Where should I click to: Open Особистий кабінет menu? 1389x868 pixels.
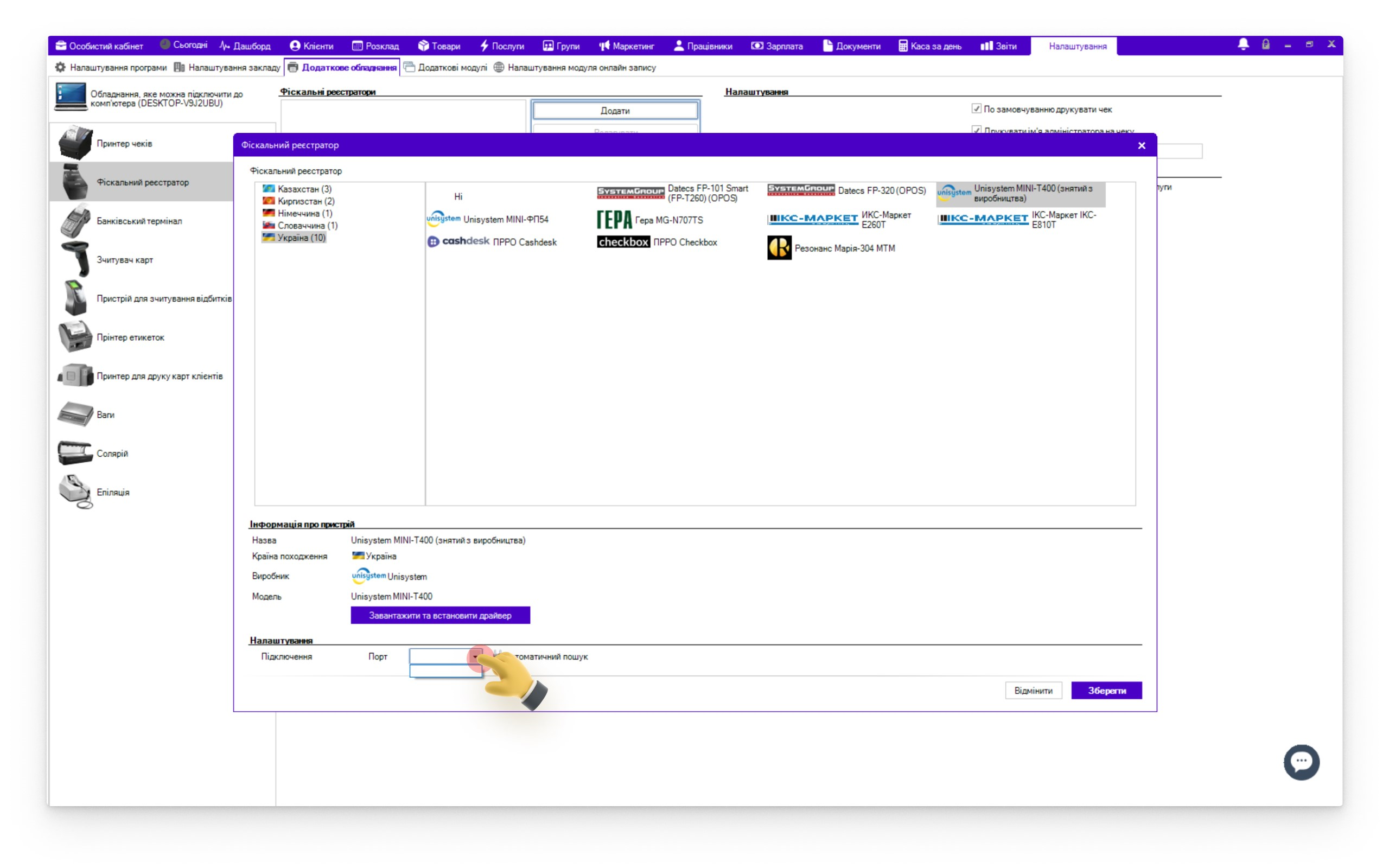pos(99,46)
